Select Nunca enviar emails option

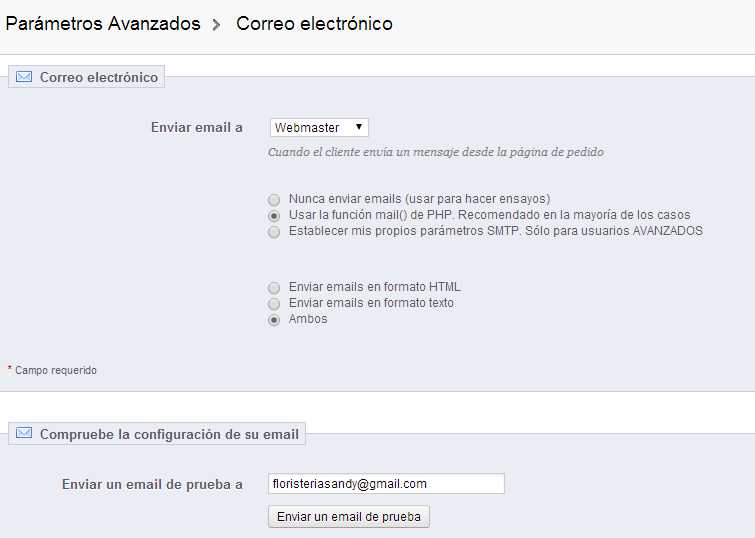274,199
